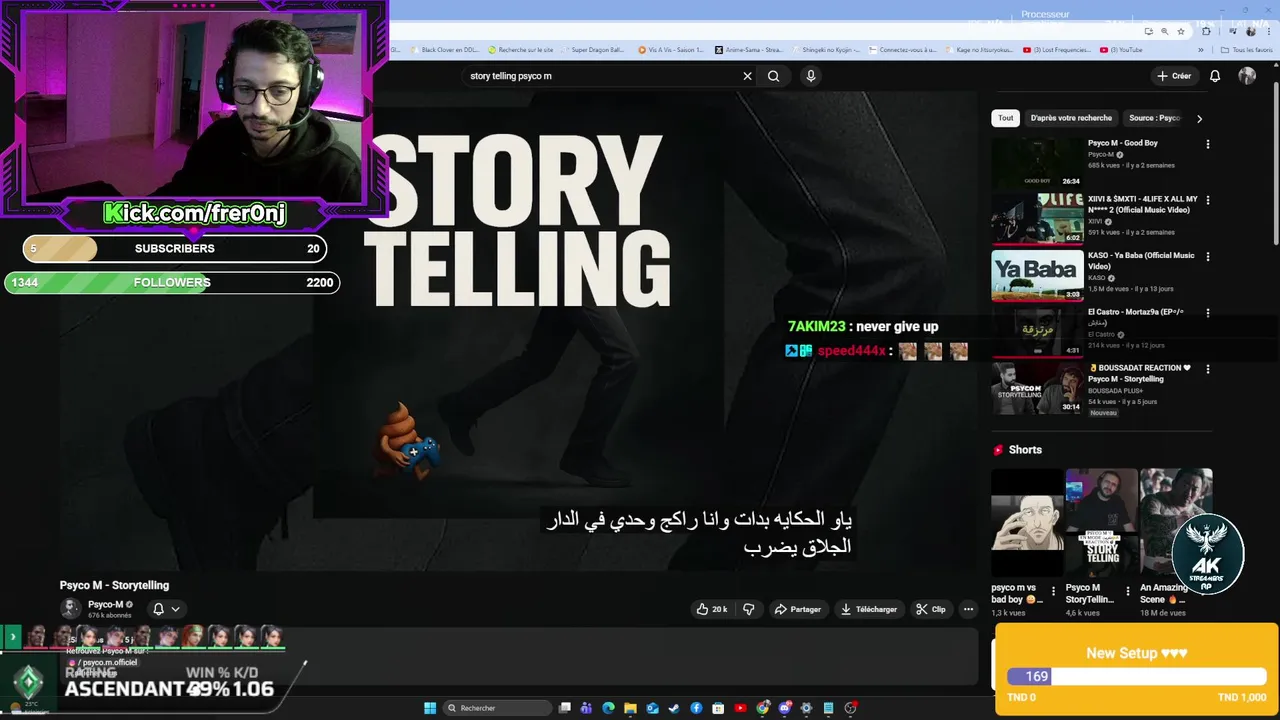The height and width of the screenshot is (720, 1280).
Task: Open Task View on the taskbar
Action: (565, 708)
